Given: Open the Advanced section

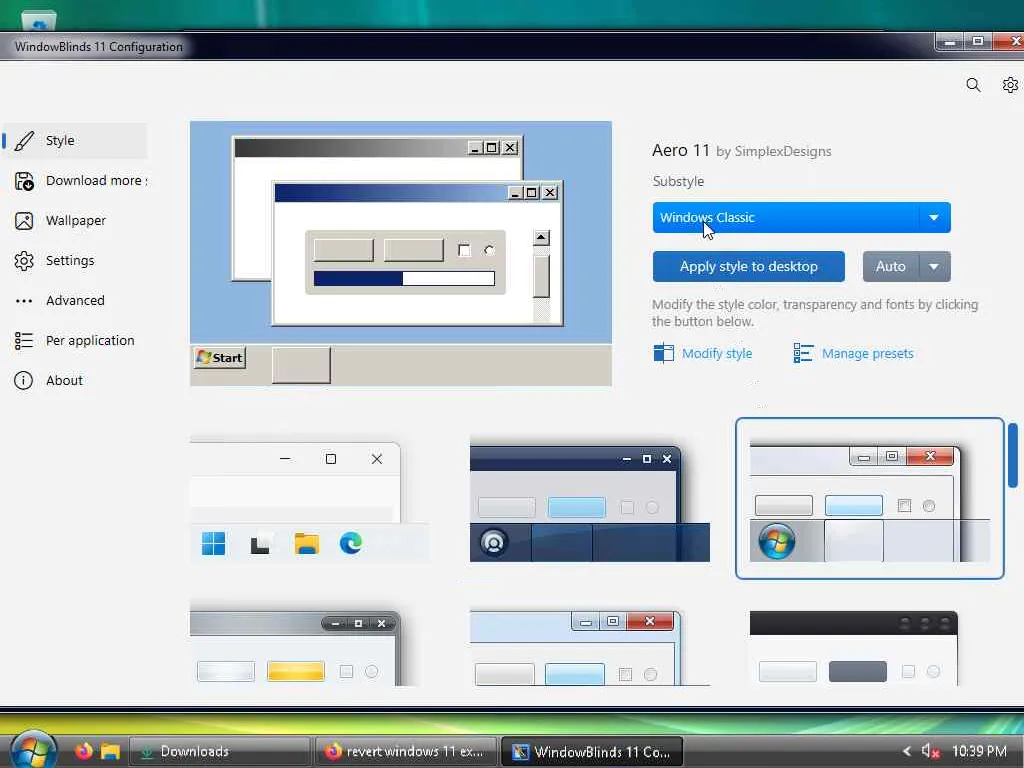Looking at the screenshot, I should coord(75,301).
